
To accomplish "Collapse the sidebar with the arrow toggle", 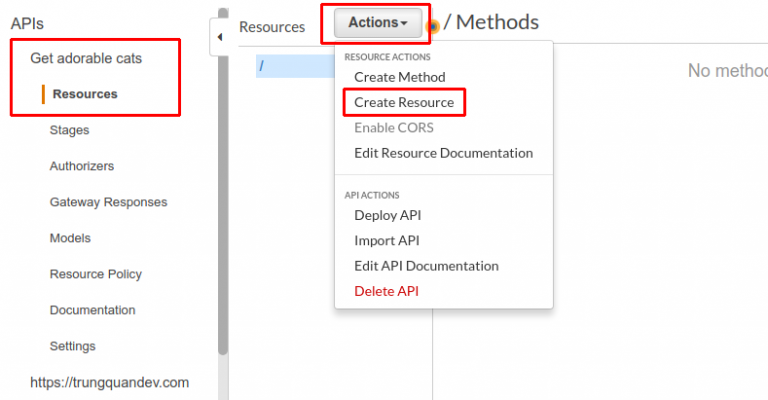I will click(x=219, y=38).
